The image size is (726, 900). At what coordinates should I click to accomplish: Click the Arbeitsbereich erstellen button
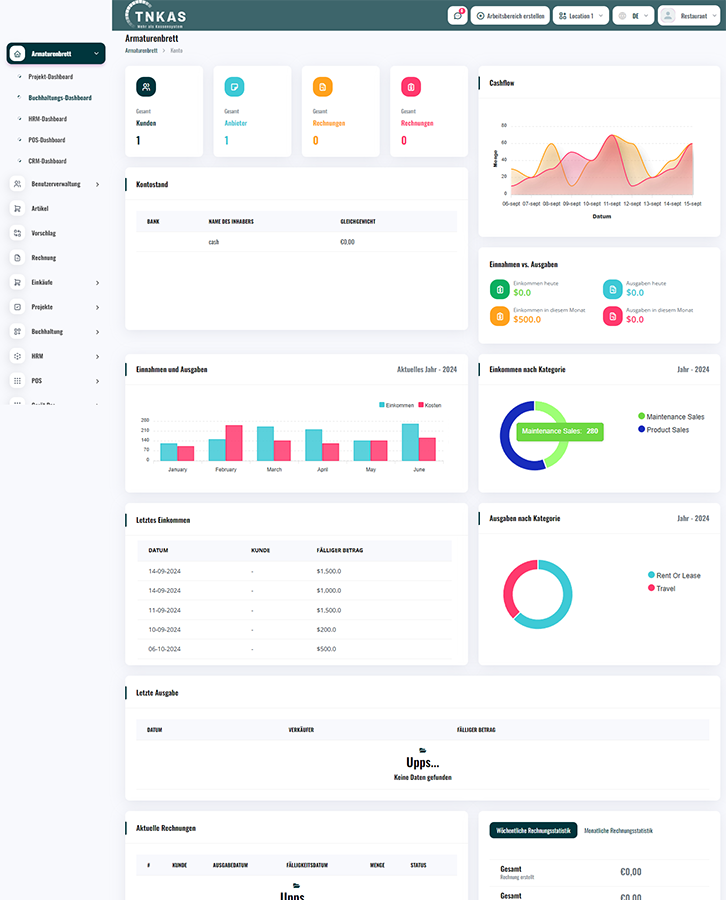509,16
